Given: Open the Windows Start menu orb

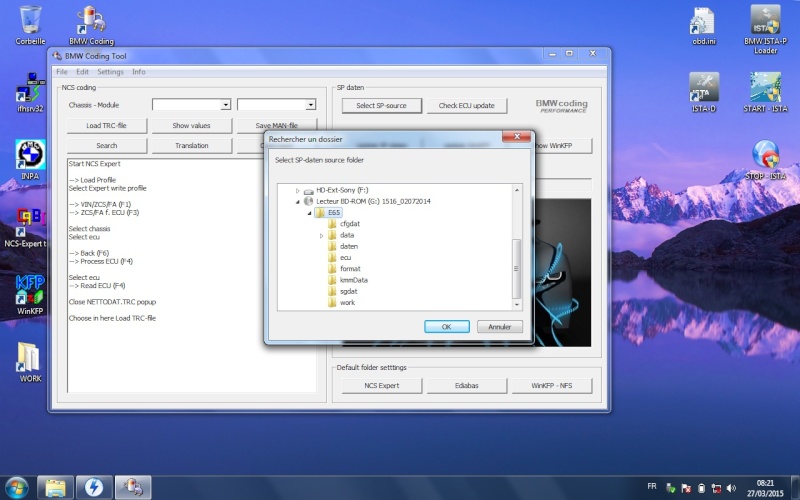Looking at the screenshot, I should point(17,487).
